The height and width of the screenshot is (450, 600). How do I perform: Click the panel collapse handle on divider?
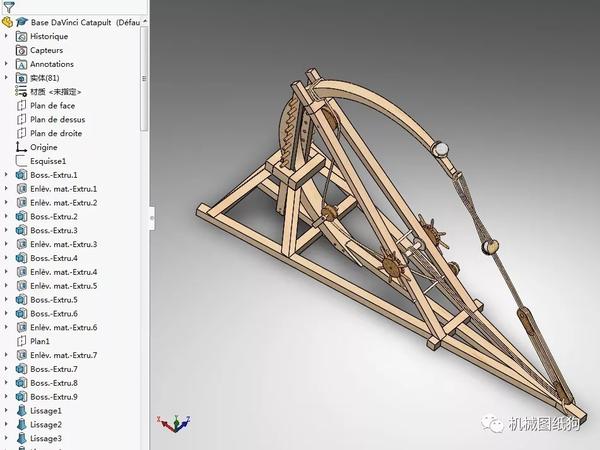pyautogui.click(x=152, y=218)
